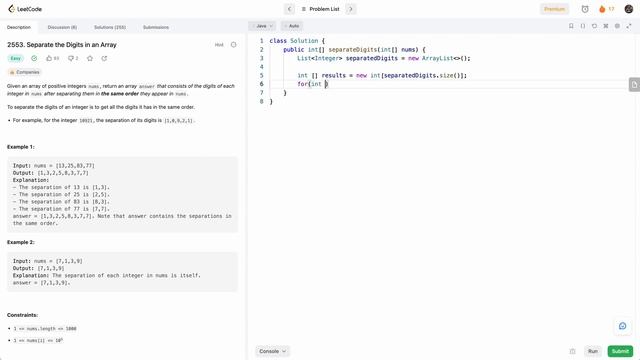Expand the Console panel
This screenshot has width=640, height=360.
(x=272, y=351)
